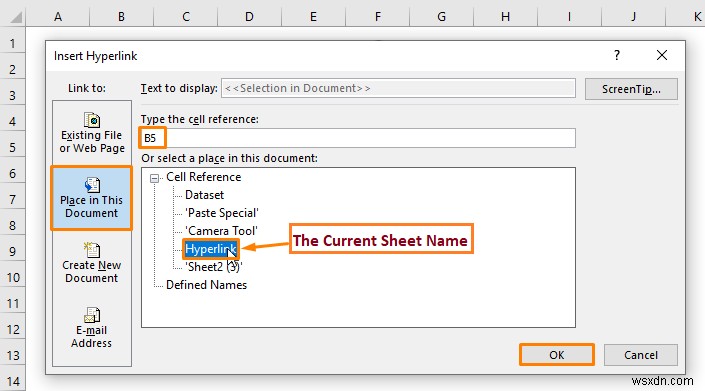Image resolution: width=705 pixels, height=391 pixels.
Task: Select row 8 header
Action: point(13,226)
